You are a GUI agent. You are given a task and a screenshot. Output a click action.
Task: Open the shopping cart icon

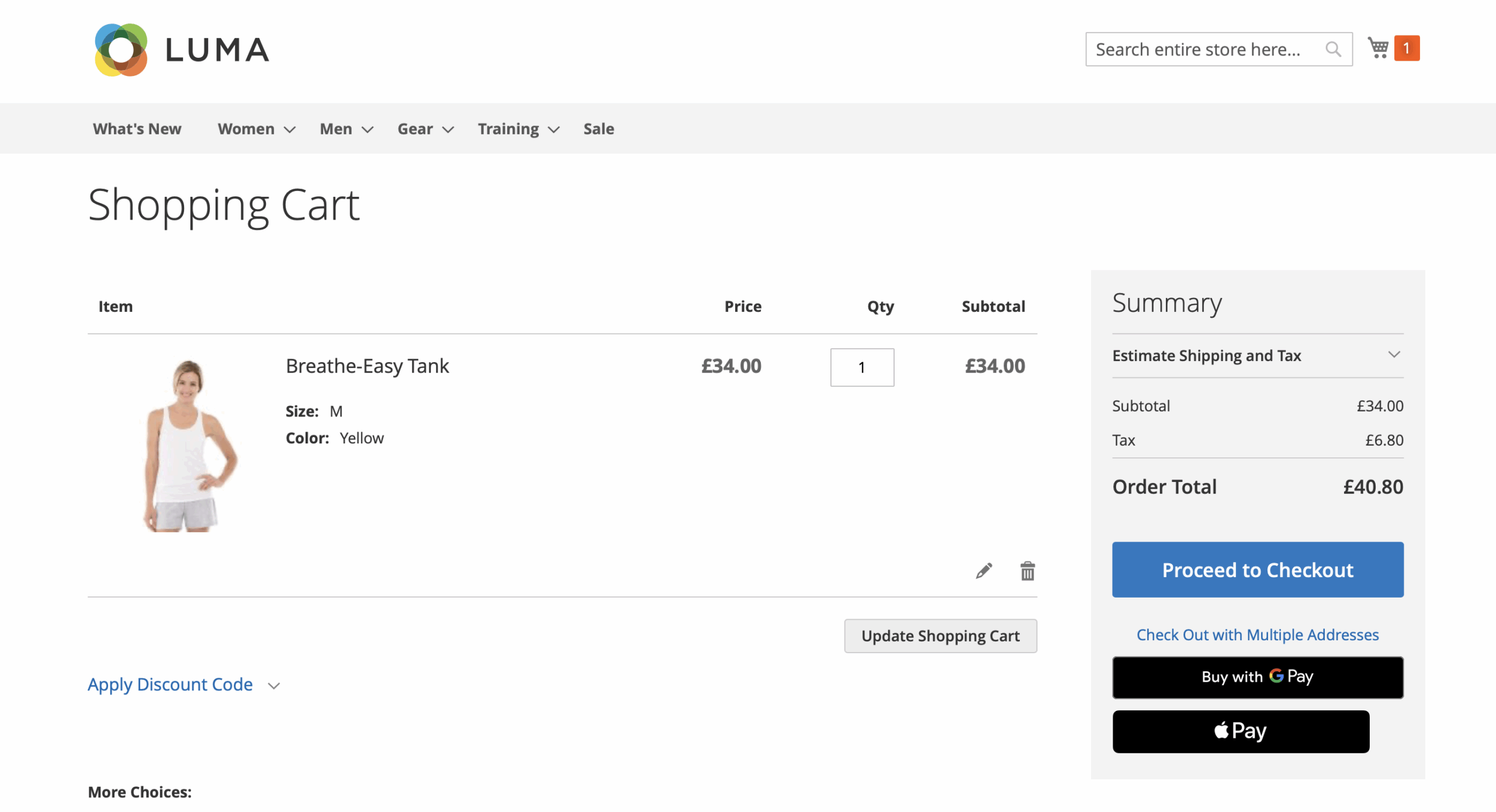pyautogui.click(x=1379, y=48)
